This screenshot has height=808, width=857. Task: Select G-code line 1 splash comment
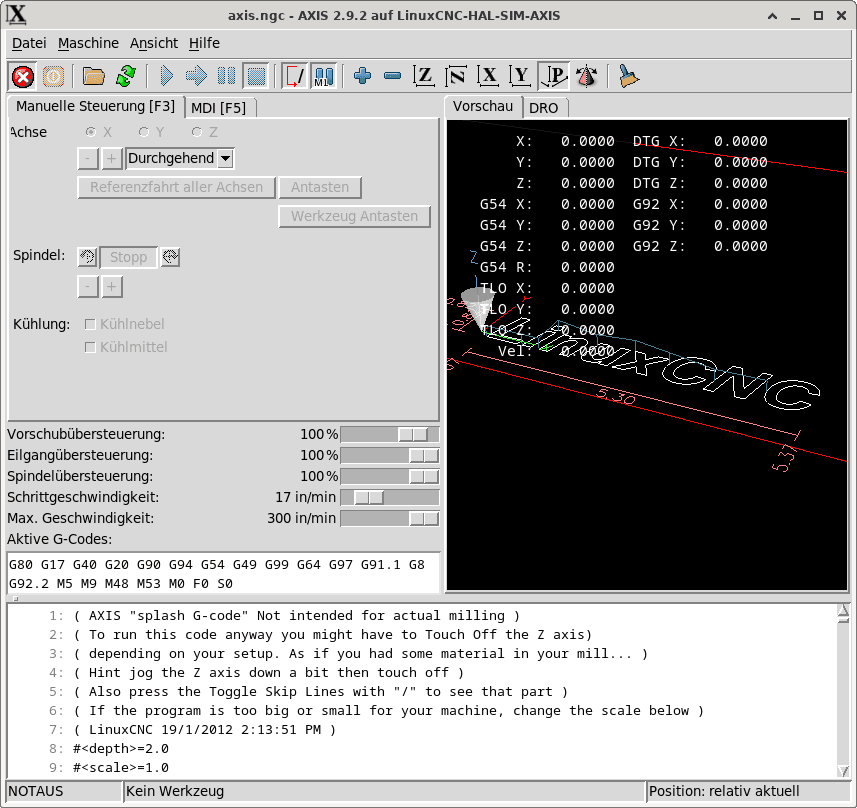click(x=296, y=616)
